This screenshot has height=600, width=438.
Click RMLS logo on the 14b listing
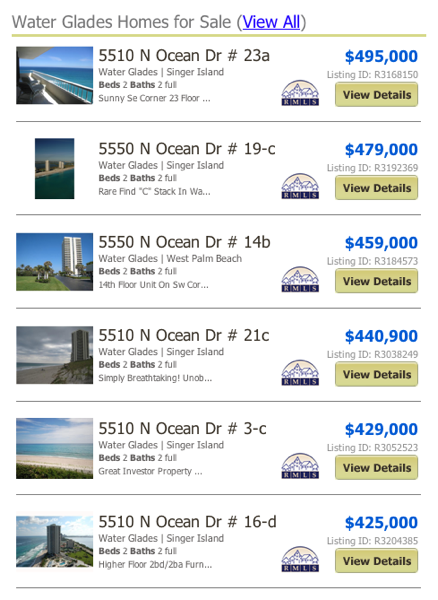click(x=300, y=279)
